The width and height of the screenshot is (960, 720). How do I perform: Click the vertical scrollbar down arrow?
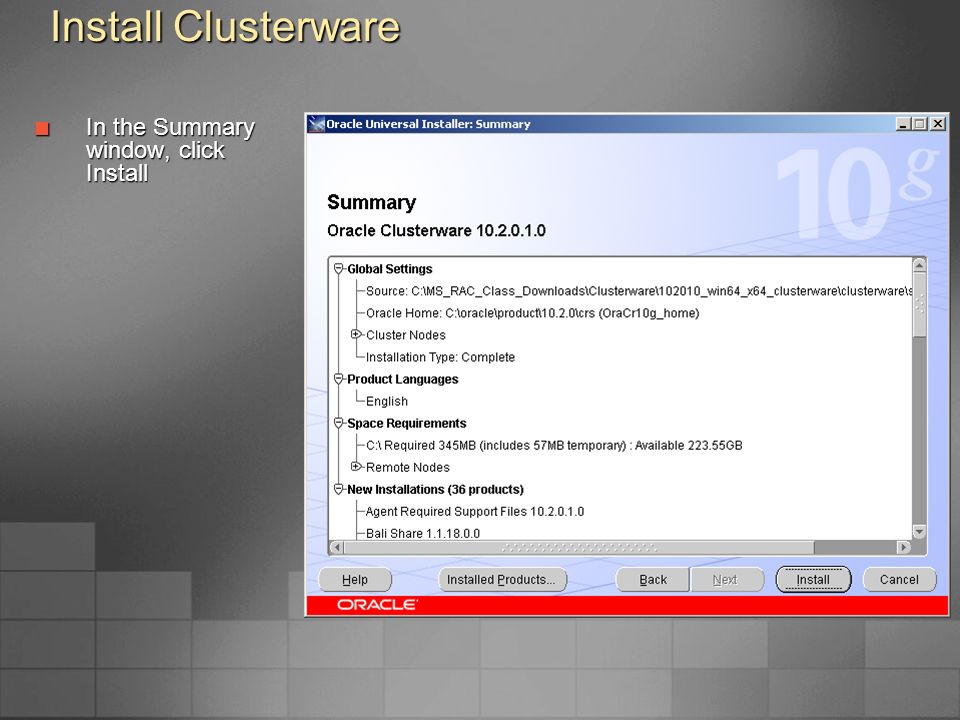pyautogui.click(x=919, y=531)
